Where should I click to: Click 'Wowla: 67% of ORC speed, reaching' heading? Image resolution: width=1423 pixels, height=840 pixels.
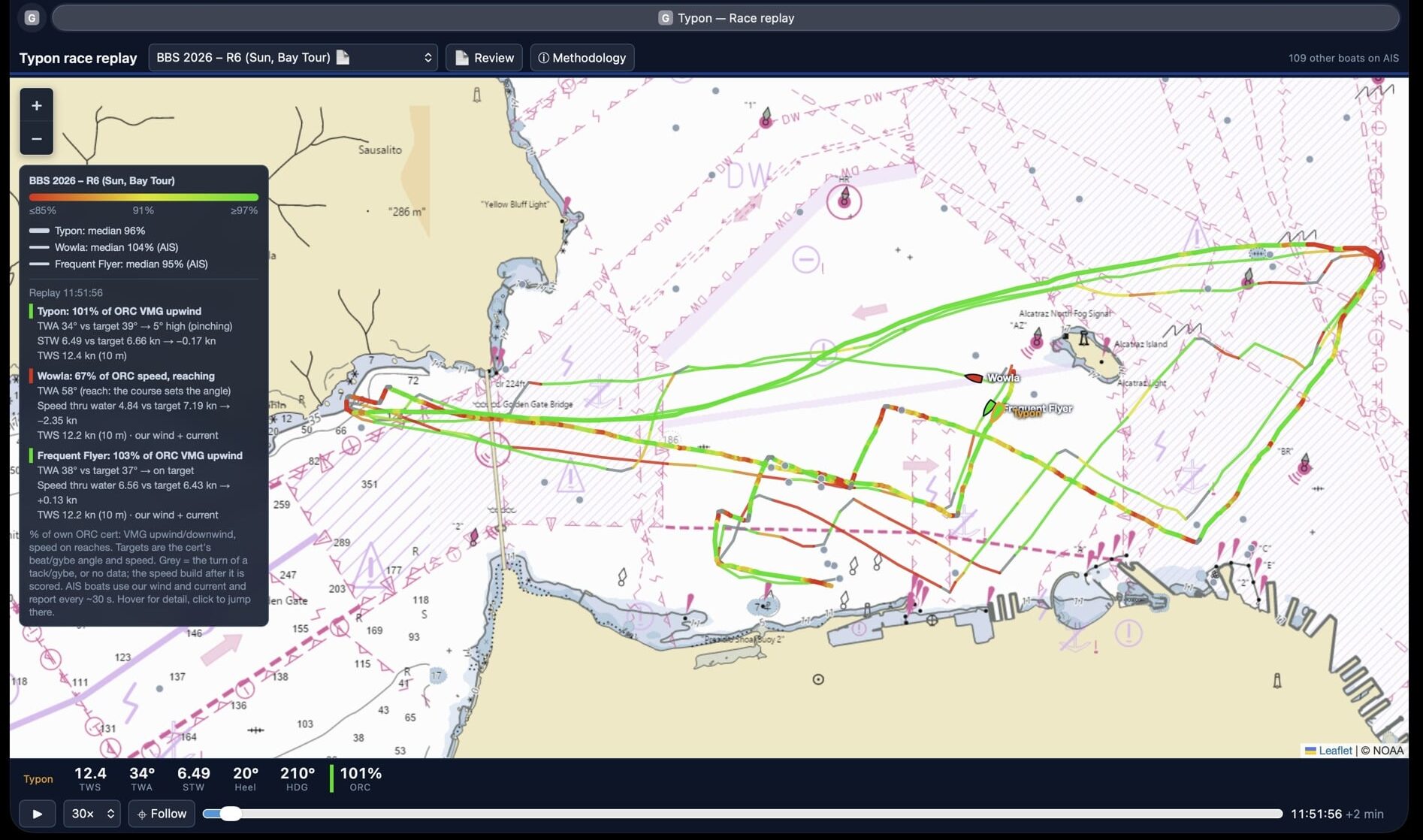point(126,376)
